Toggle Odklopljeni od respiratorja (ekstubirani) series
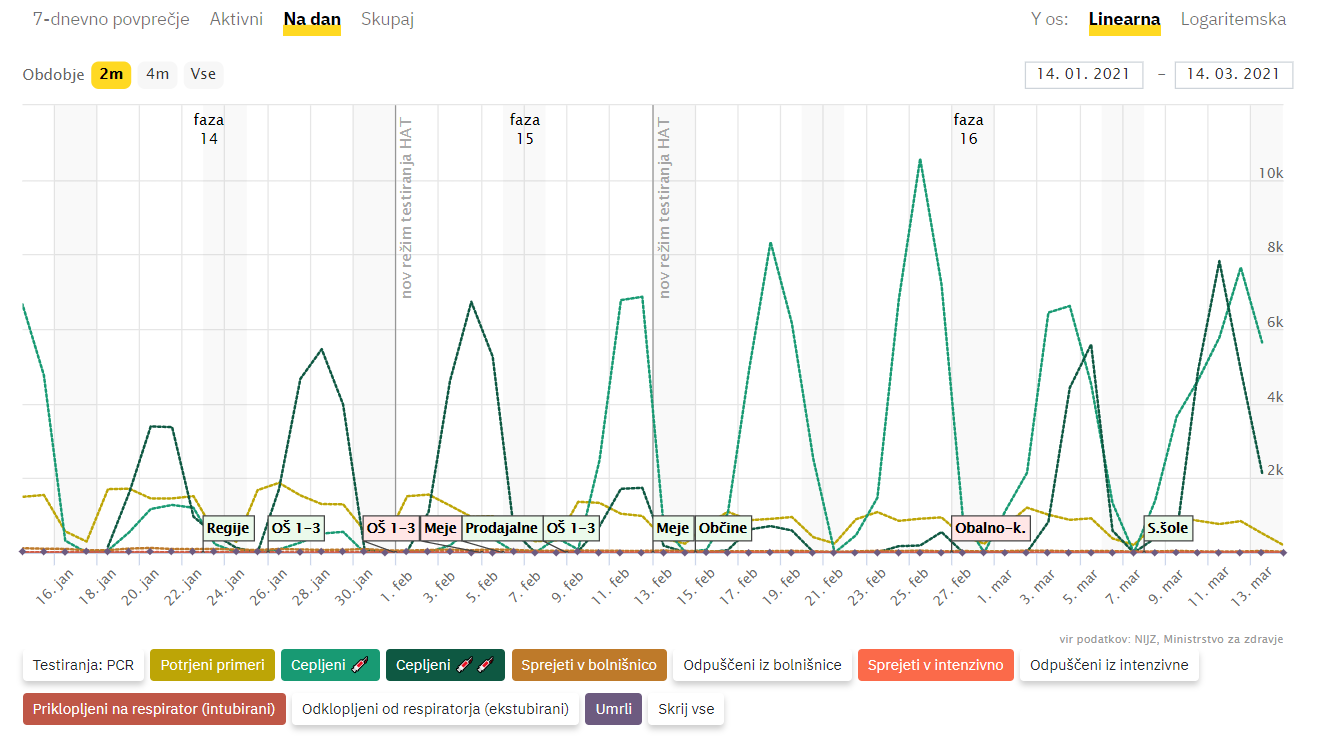1327x742 pixels. click(x=435, y=709)
